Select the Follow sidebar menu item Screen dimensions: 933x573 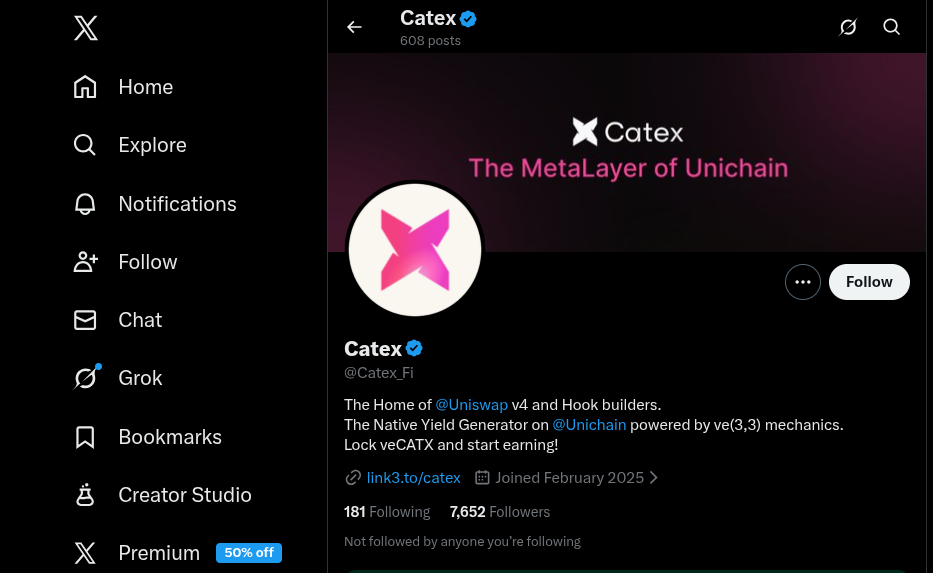[147, 262]
